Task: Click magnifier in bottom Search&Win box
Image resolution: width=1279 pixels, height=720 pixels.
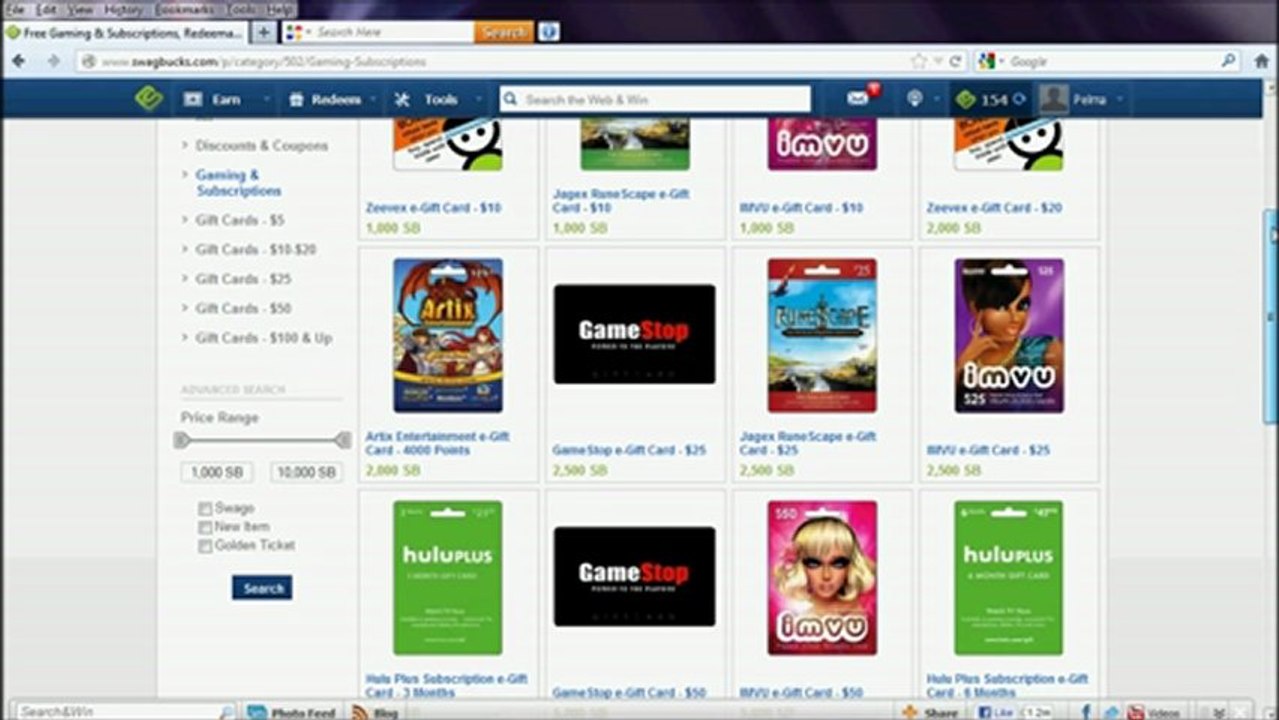Action: pyautogui.click(x=227, y=712)
